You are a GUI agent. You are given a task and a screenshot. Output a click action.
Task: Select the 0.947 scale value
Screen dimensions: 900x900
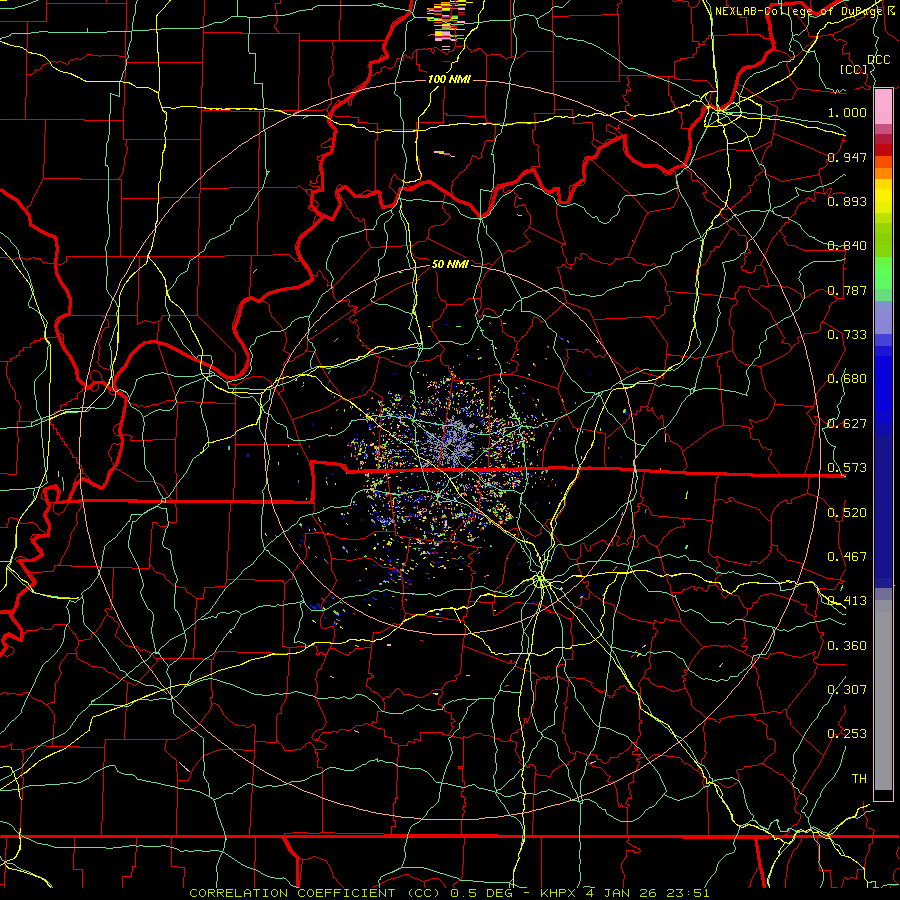[847, 157]
